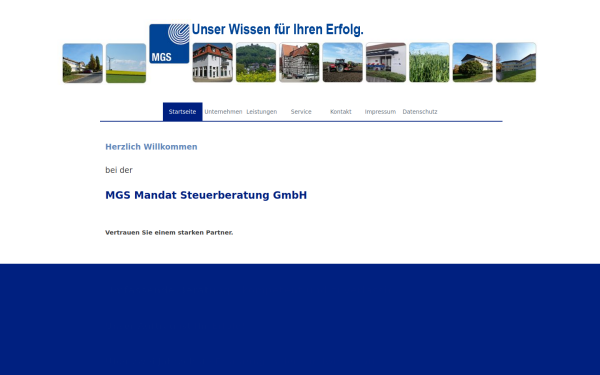Image resolution: width=600 pixels, height=375 pixels.
Task: Select Service in the navigation bar
Action: pyautogui.click(x=301, y=112)
